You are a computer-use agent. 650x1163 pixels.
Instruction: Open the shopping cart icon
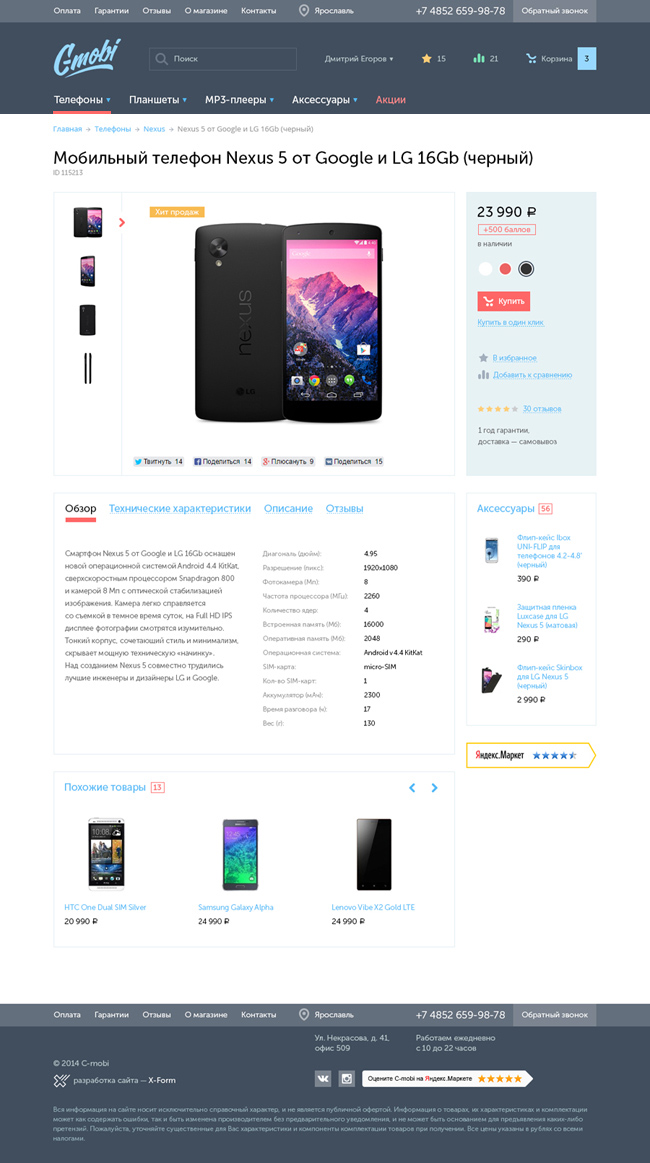[x=531, y=58]
